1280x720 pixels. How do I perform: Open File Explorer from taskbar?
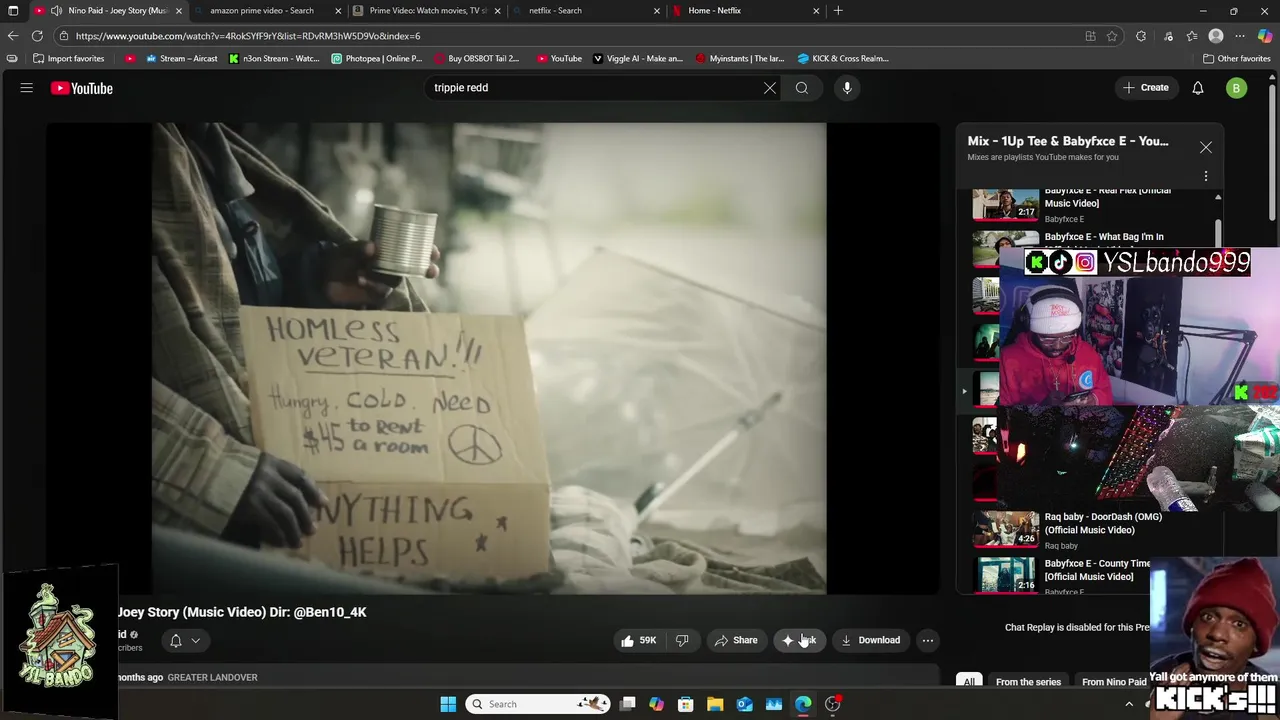click(715, 704)
